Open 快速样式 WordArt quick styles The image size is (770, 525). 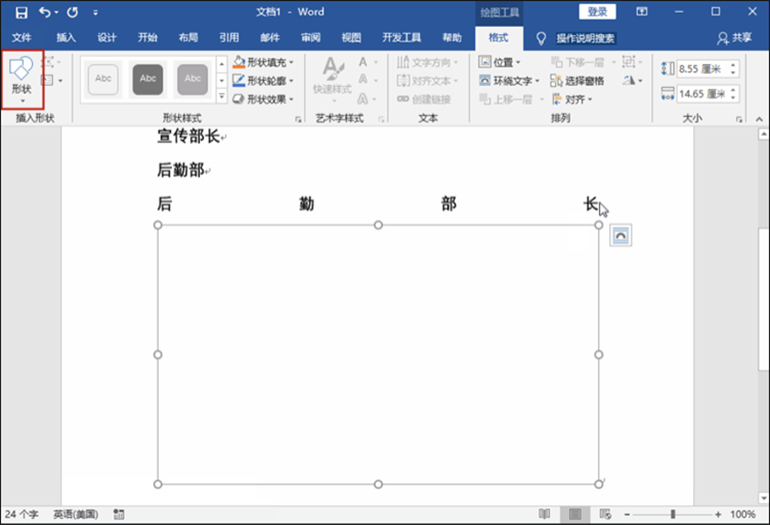332,81
